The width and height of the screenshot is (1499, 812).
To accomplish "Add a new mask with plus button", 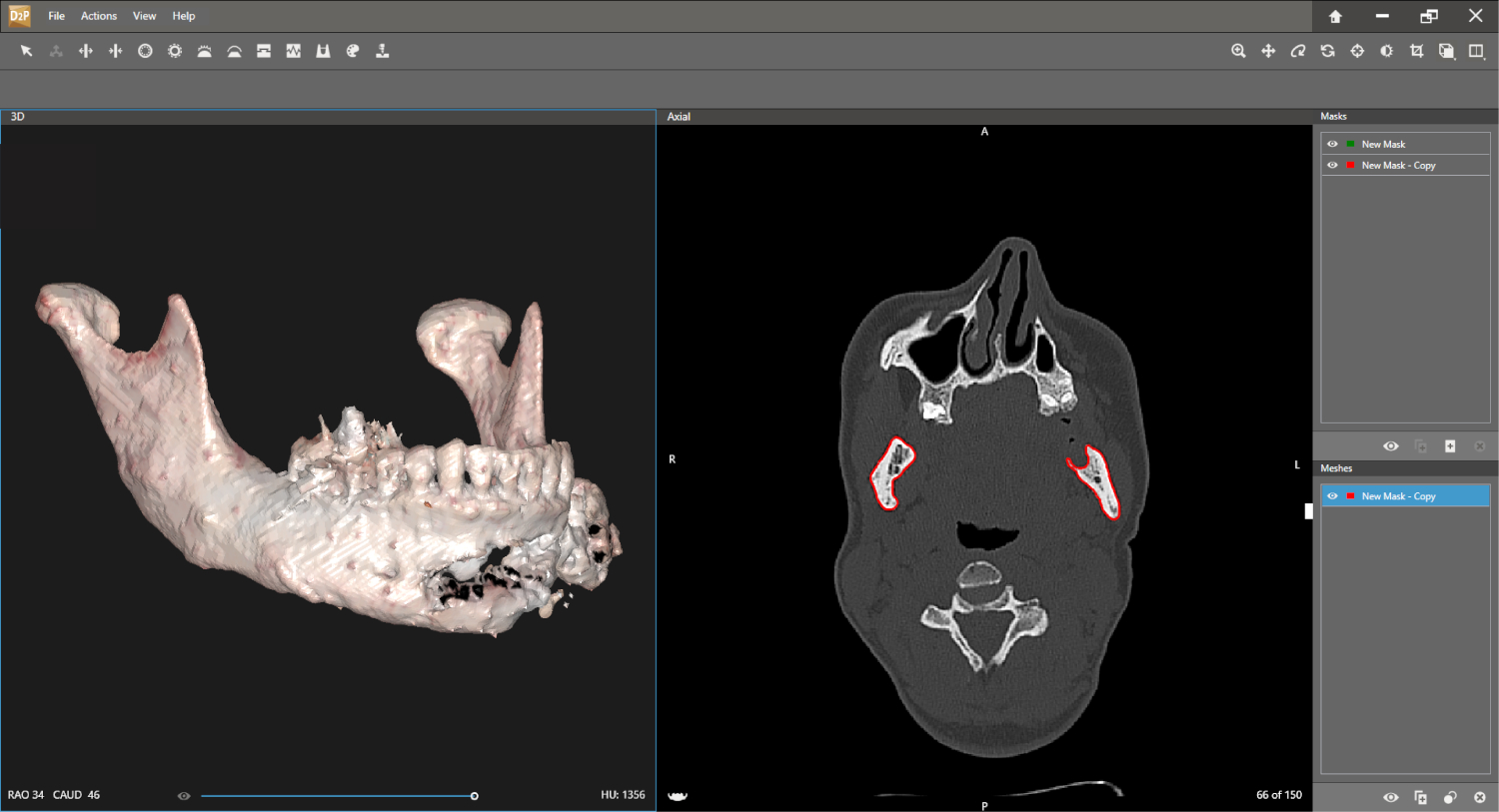I will coord(1450,446).
